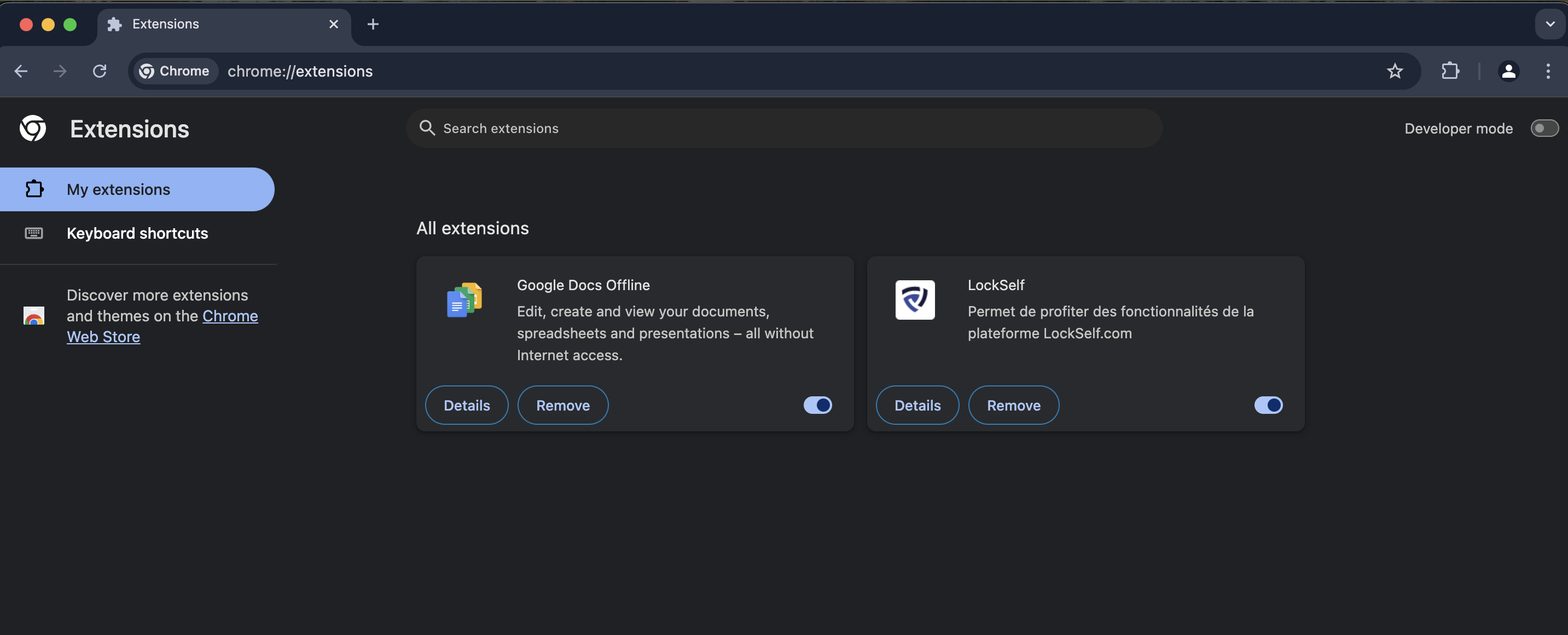Switch to the Extensions browser tab
The width and height of the screenshot is (1568, 635).
tap(165, 24)
